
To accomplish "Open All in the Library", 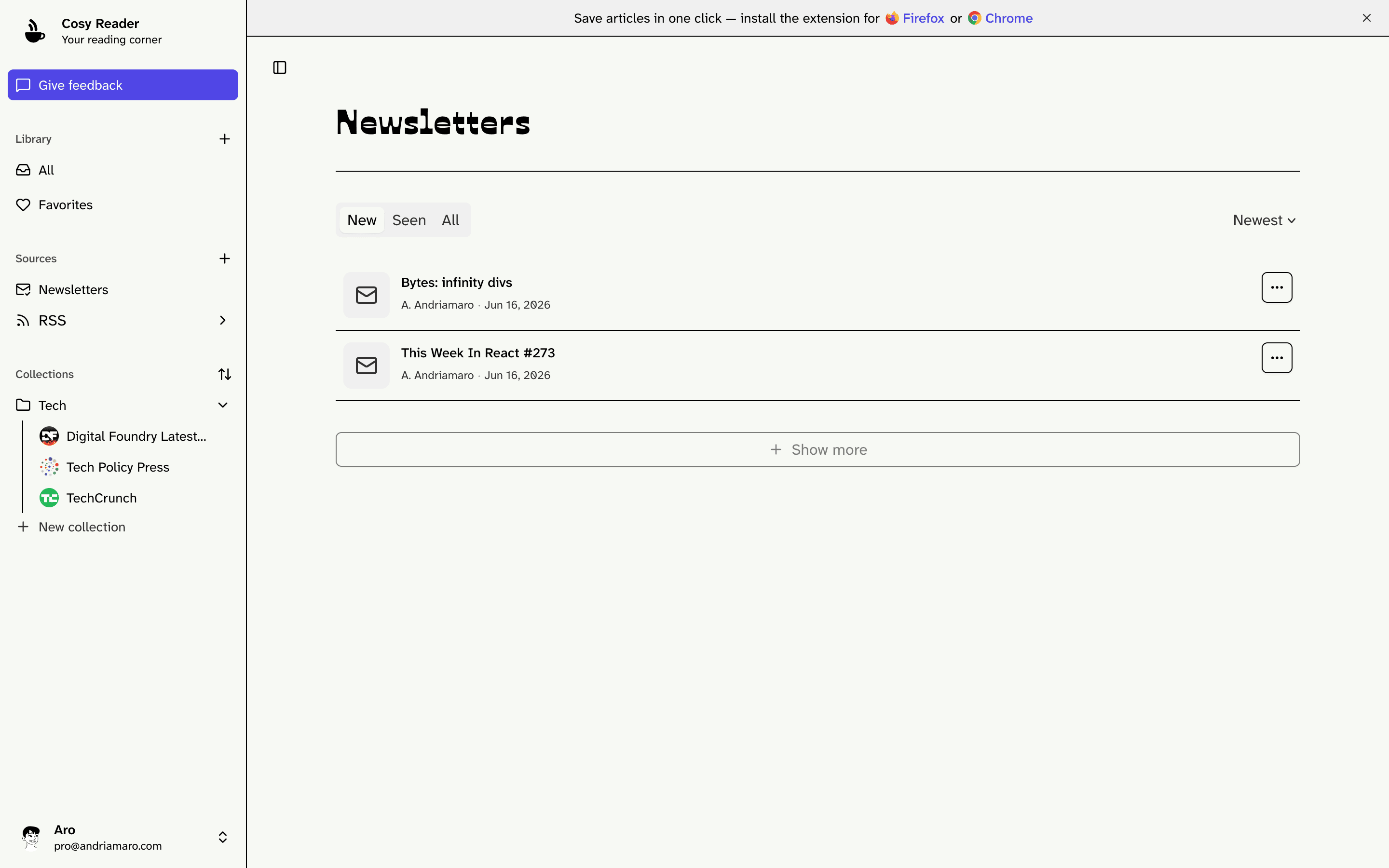I will click(123, 170).
